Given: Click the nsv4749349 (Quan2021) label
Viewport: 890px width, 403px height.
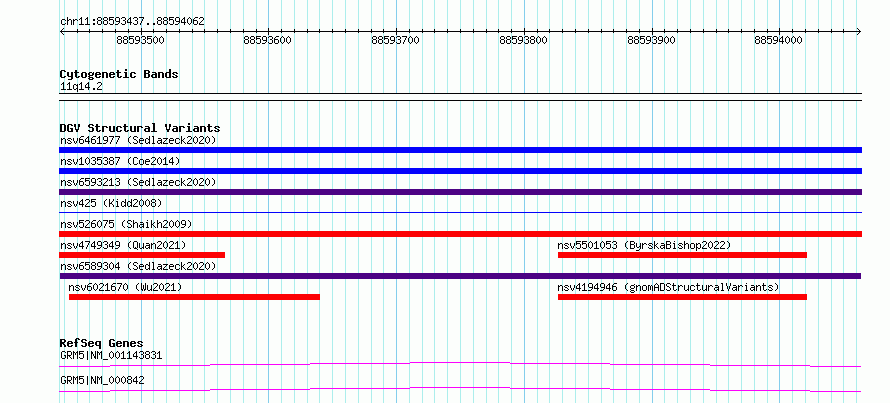Looking at the screenshot, I should pos(123,245).
